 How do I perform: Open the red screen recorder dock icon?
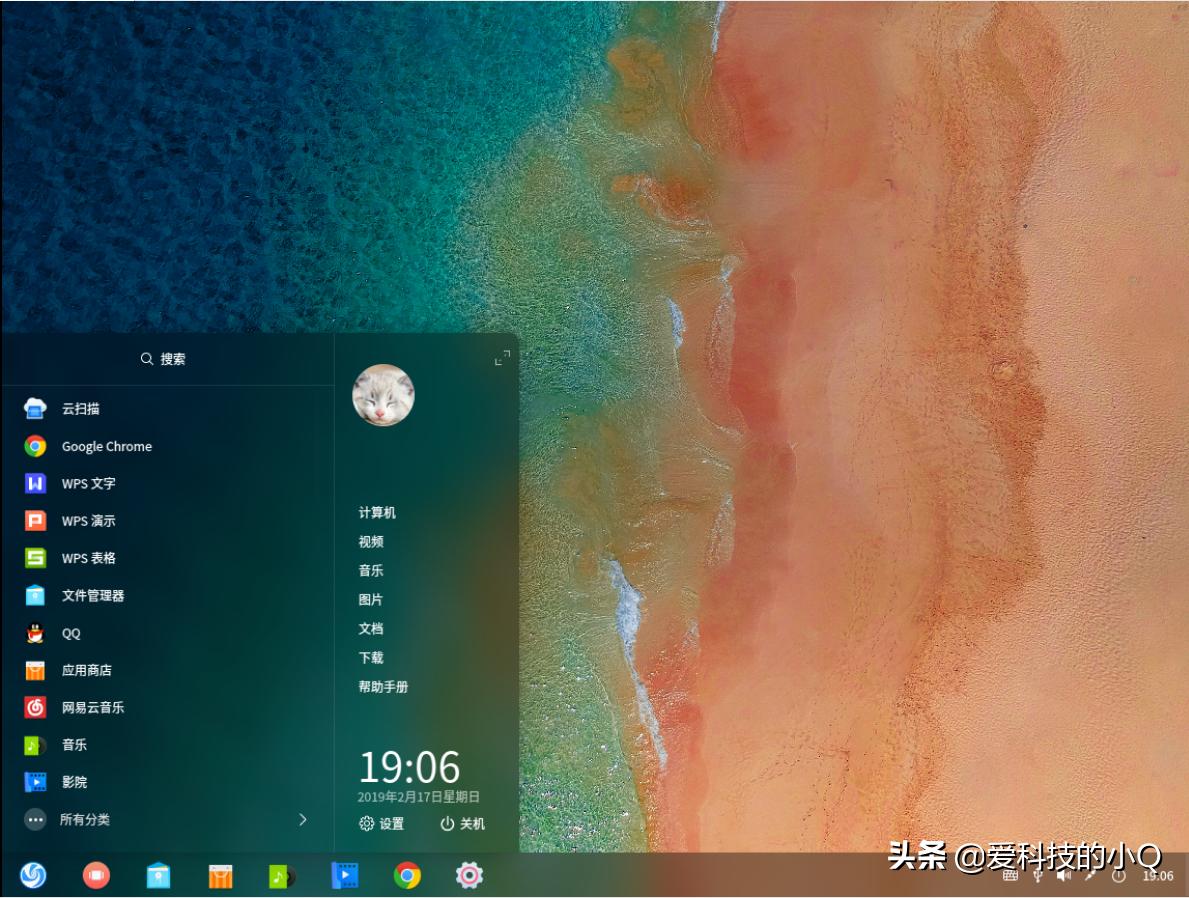(x=96, y=875)
